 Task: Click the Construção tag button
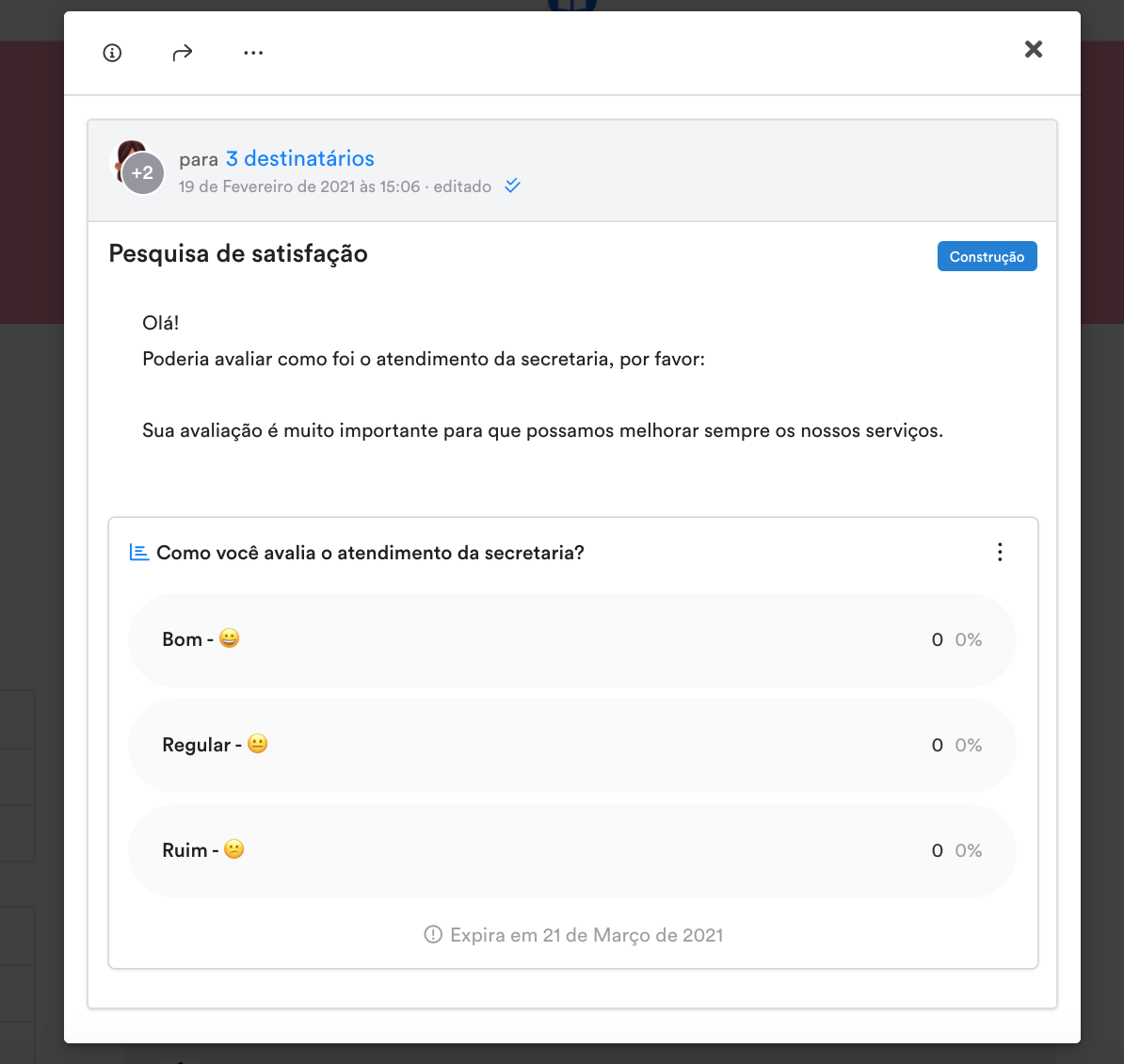(987, 257)
